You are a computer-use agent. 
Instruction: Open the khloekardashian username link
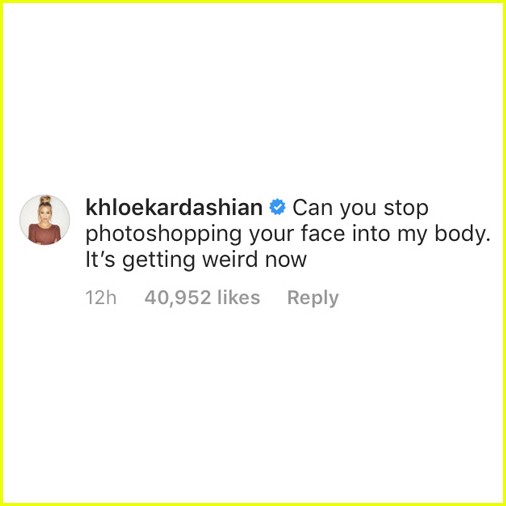pos(174,207)
